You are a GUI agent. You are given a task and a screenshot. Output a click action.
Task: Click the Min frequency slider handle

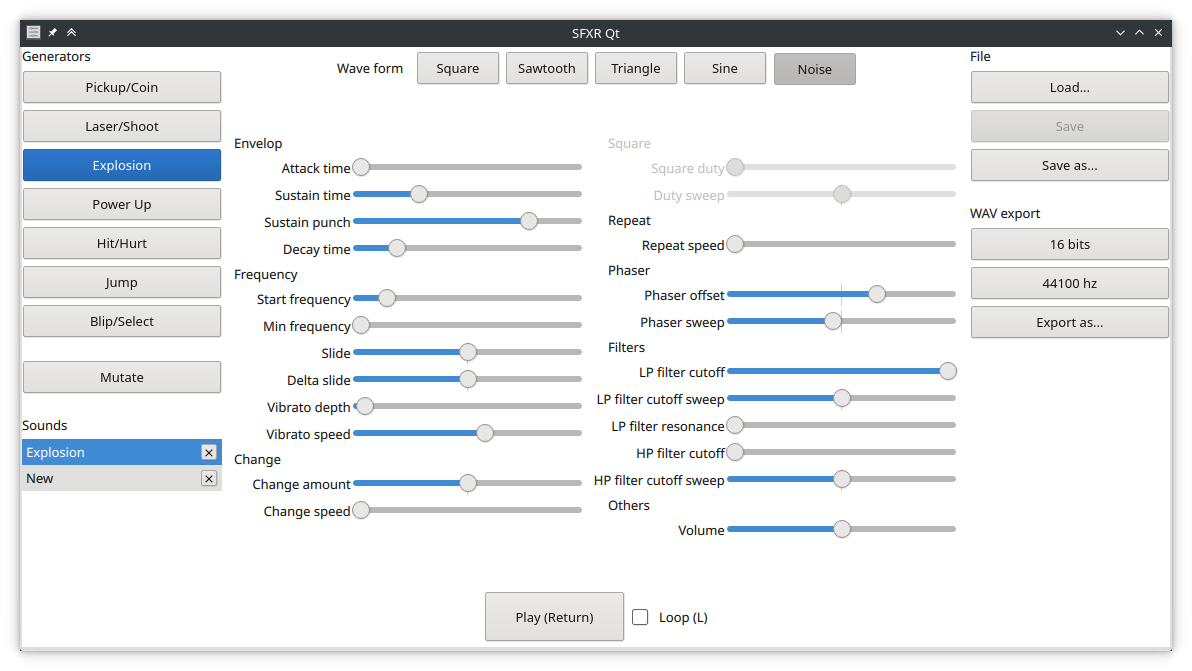pyautogui.click(x=361, y=325)
